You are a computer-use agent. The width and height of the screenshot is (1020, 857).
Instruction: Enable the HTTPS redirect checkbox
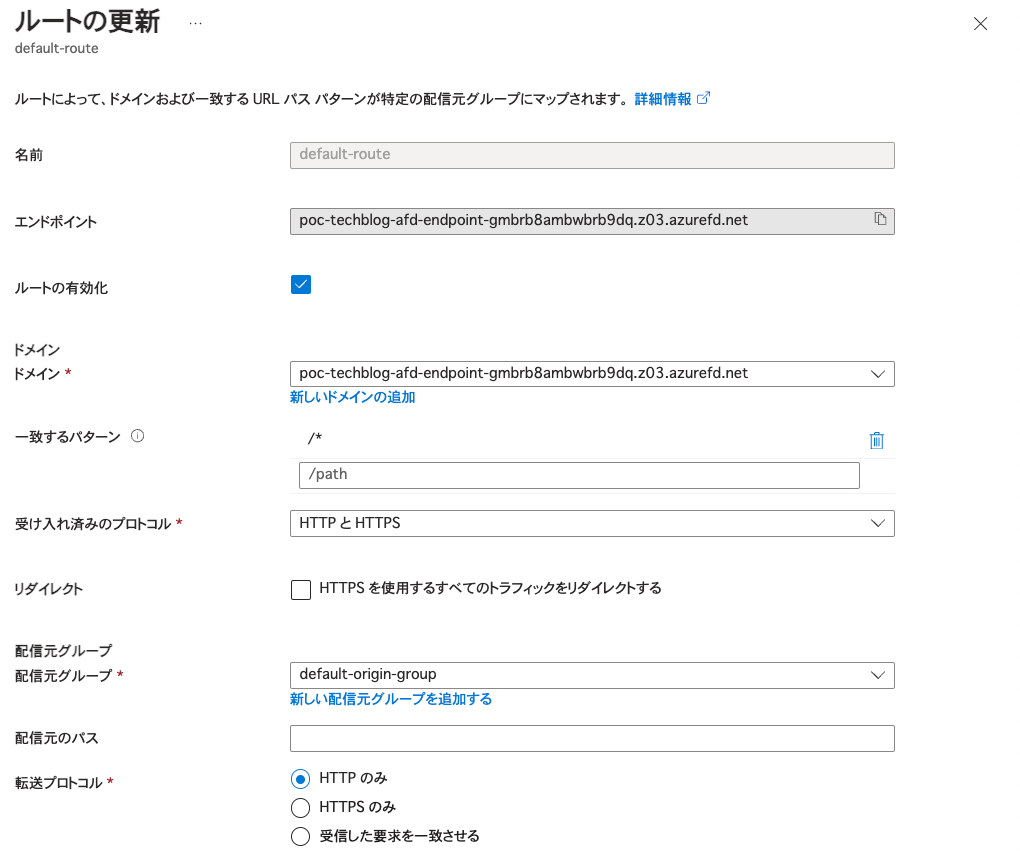click(301, 589)
